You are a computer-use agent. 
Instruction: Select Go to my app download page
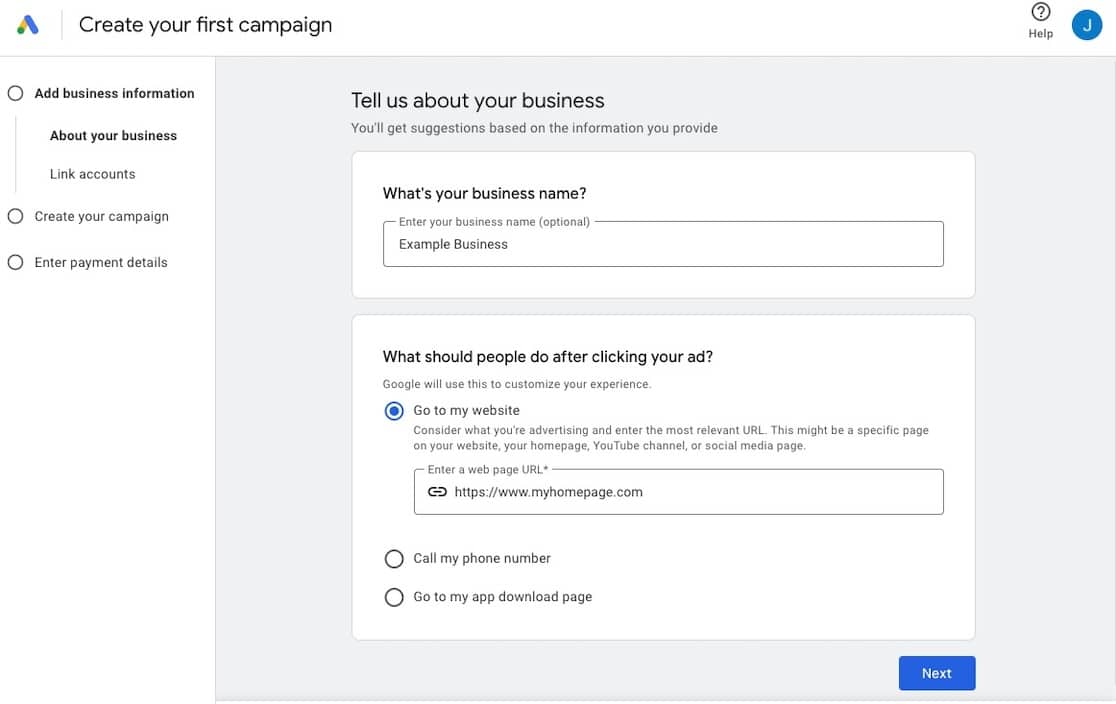tap(394, 597)
